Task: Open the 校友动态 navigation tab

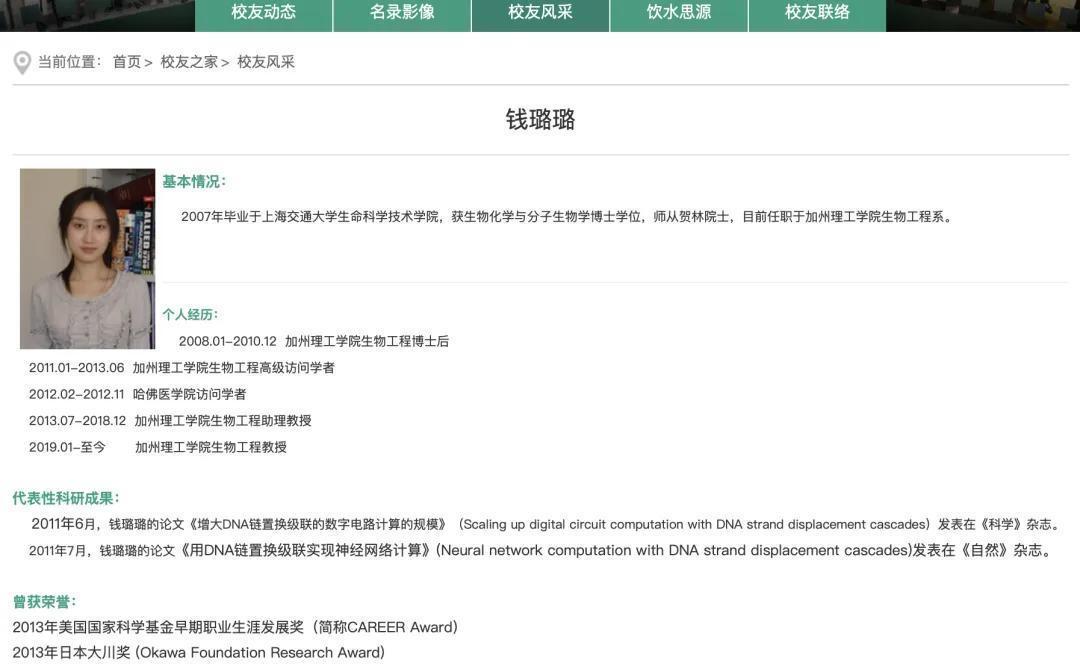Action: 263,13
